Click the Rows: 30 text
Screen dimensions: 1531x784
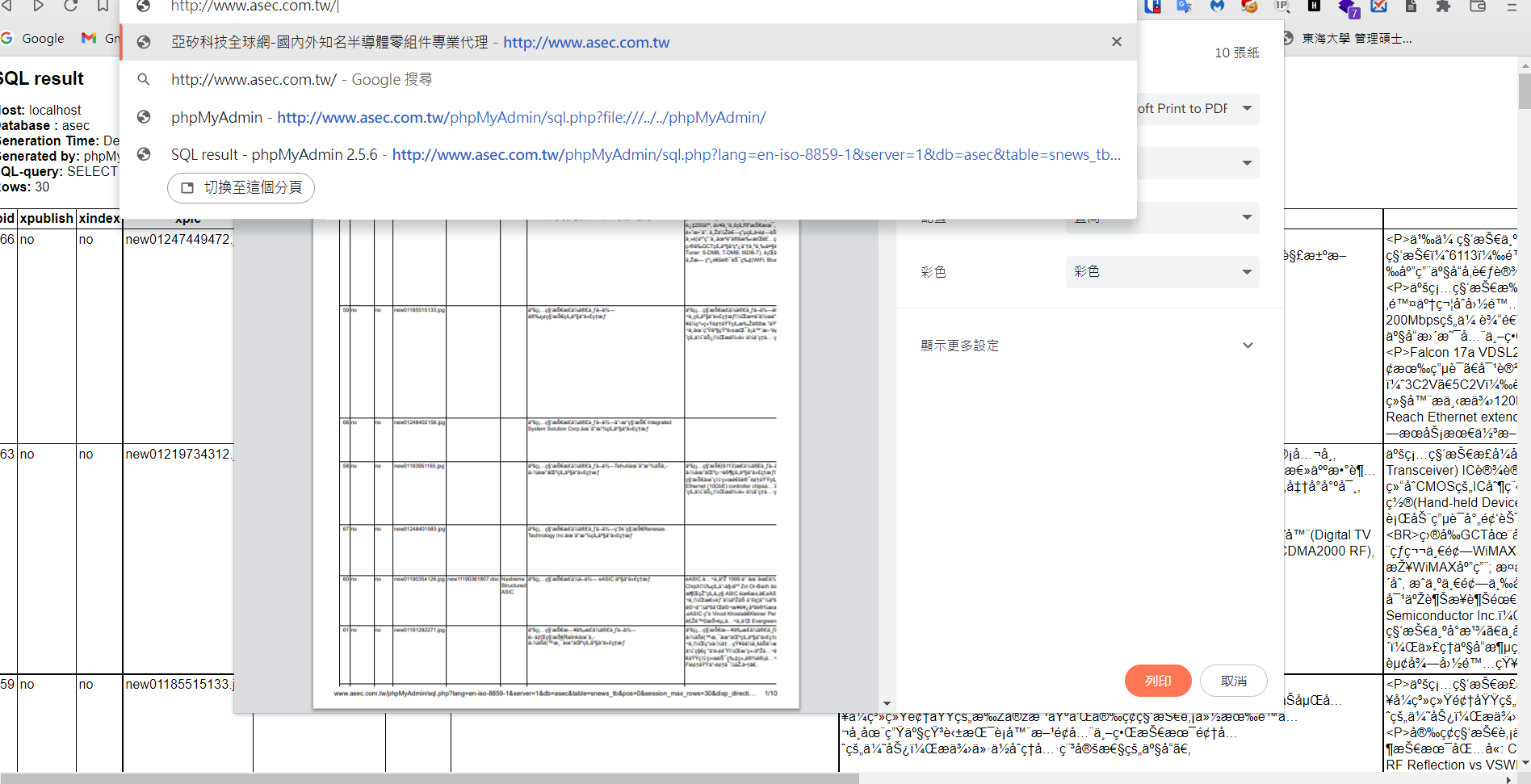(x=25, y=187)
